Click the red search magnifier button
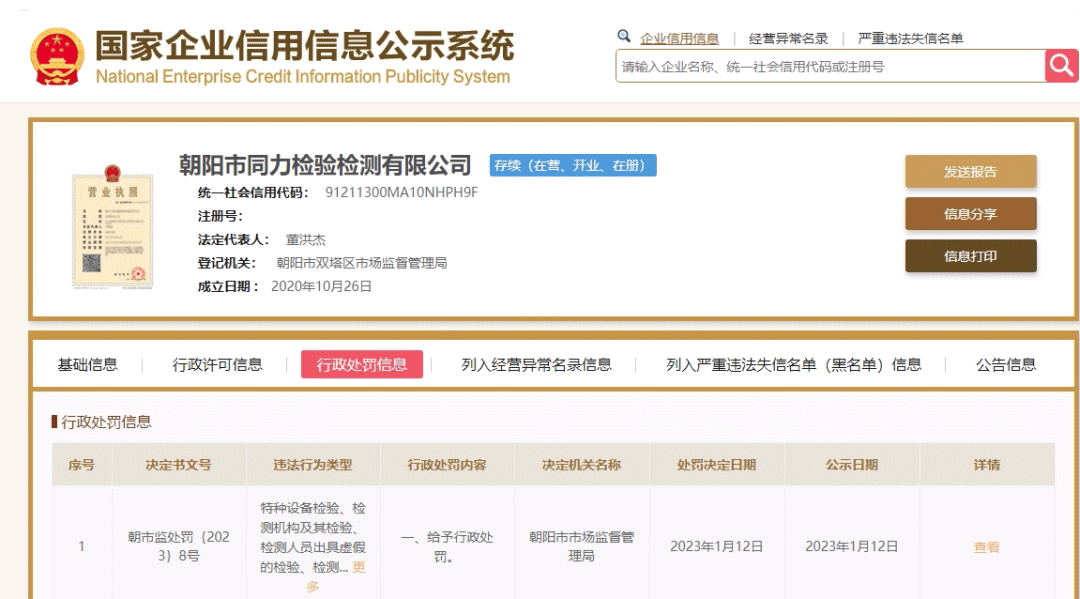This screenshot has width=1080, height=599. click(1061, 66)
